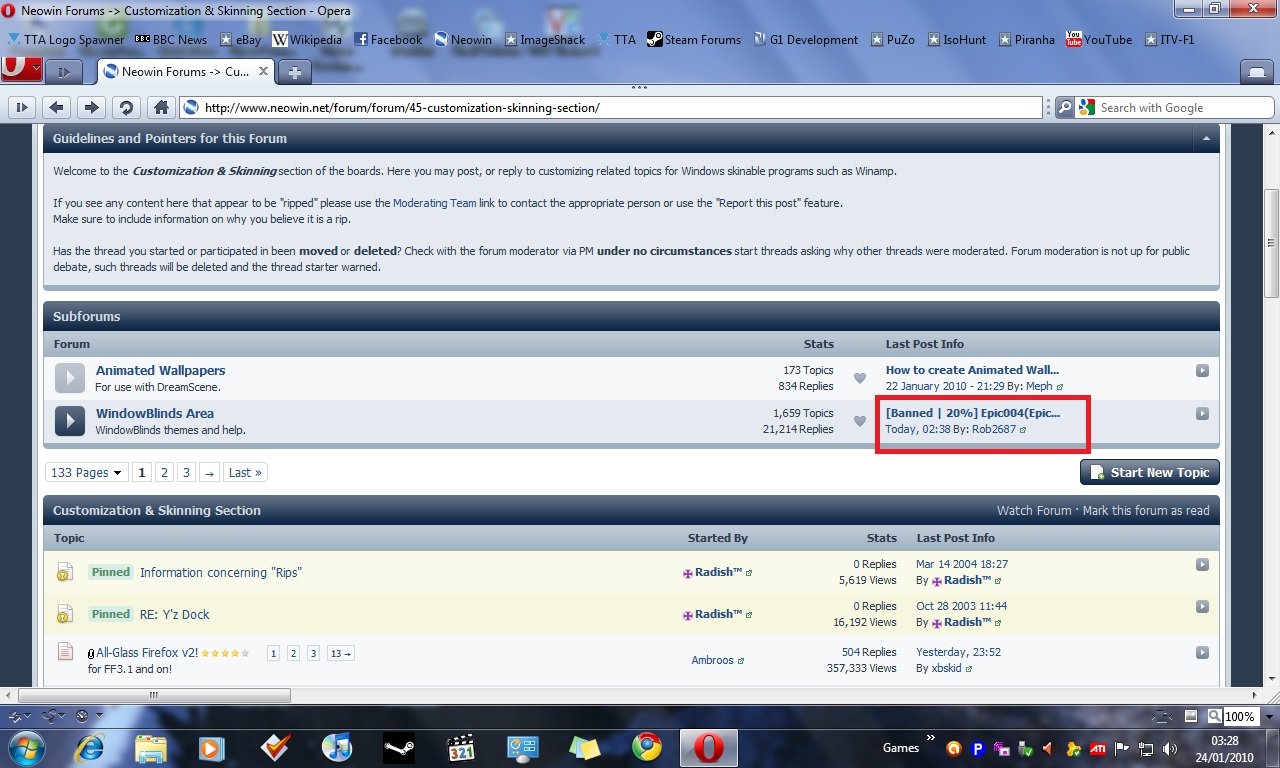Jump to last post of 'RE: Y'z Dock'
The height and width of the screenshot is (768, 1280).
click(1202, 607)
